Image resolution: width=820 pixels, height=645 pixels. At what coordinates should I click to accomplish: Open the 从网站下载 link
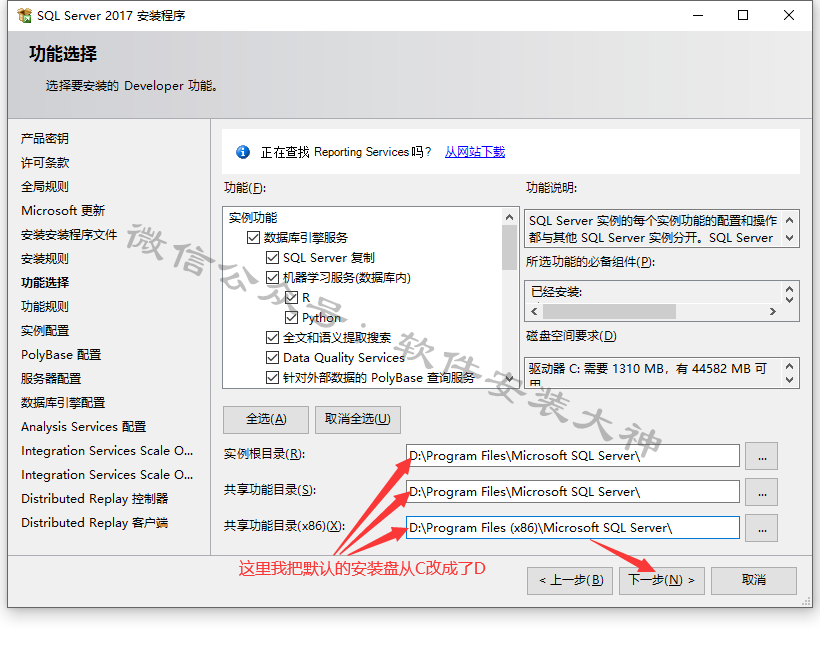(475, 152)
